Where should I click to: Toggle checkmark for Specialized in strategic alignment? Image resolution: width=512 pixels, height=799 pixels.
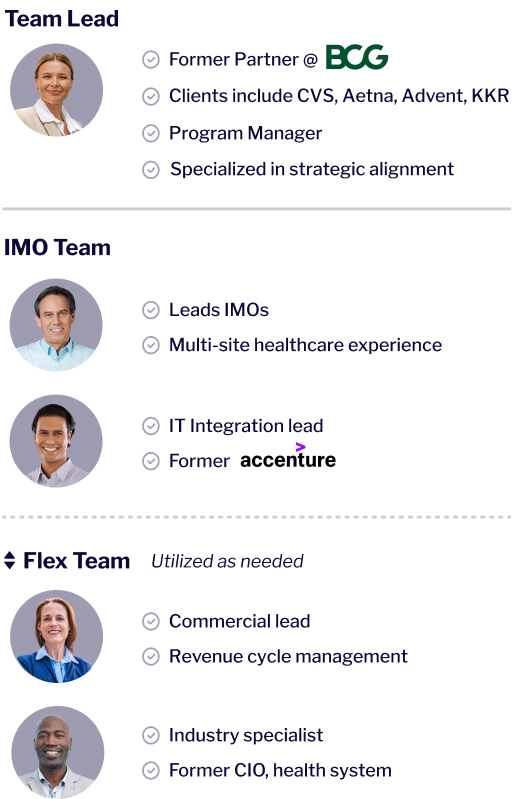151,170
